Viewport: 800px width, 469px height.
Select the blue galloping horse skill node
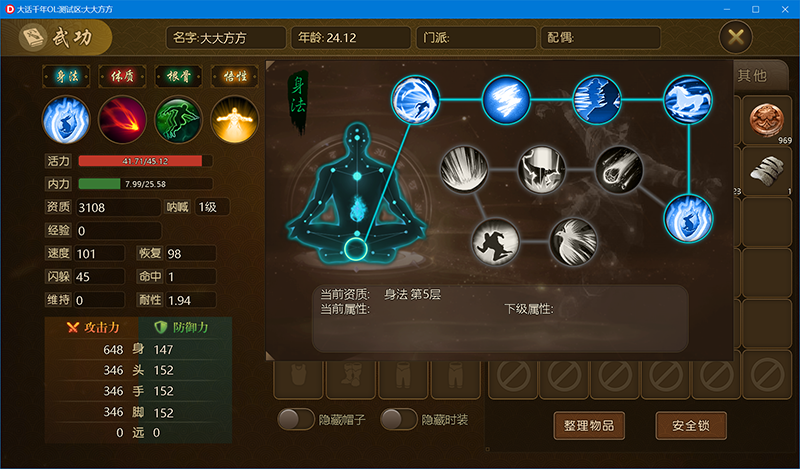point(687,100)
